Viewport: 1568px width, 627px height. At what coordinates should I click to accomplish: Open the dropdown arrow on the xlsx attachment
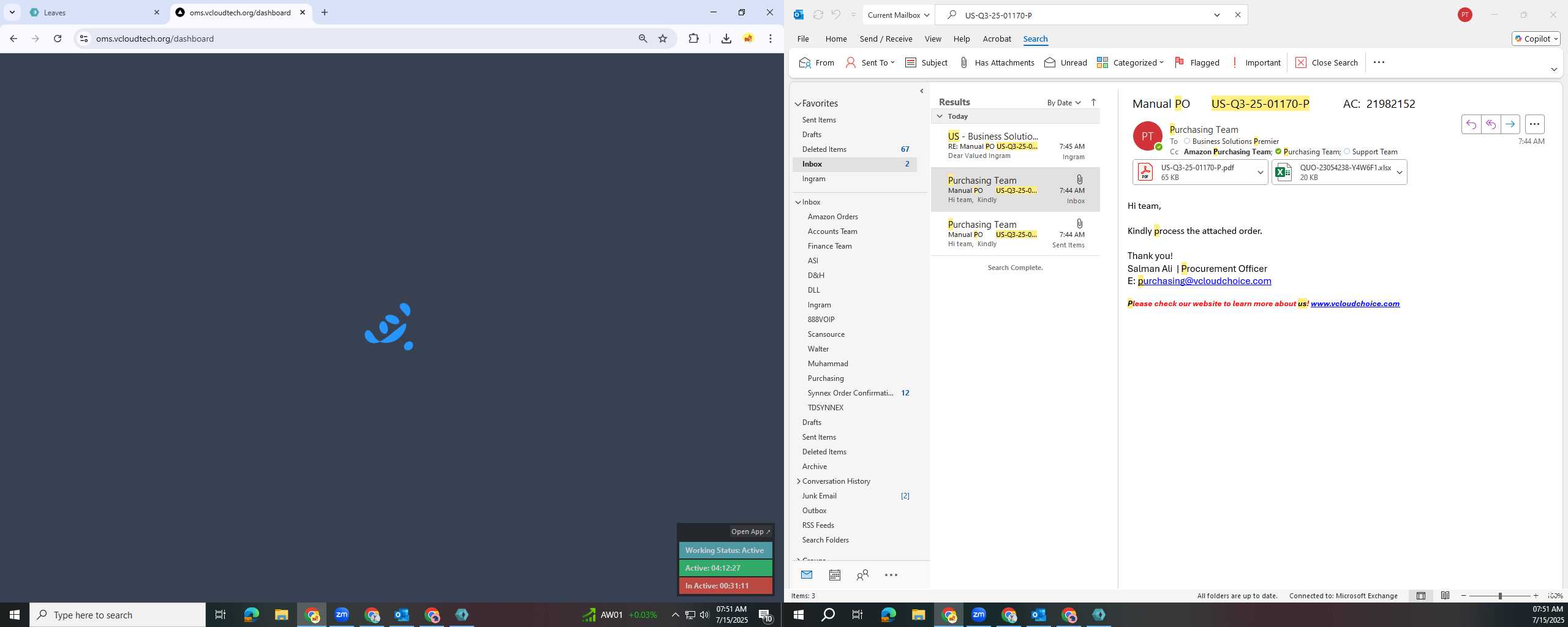tap(1400, 172)
